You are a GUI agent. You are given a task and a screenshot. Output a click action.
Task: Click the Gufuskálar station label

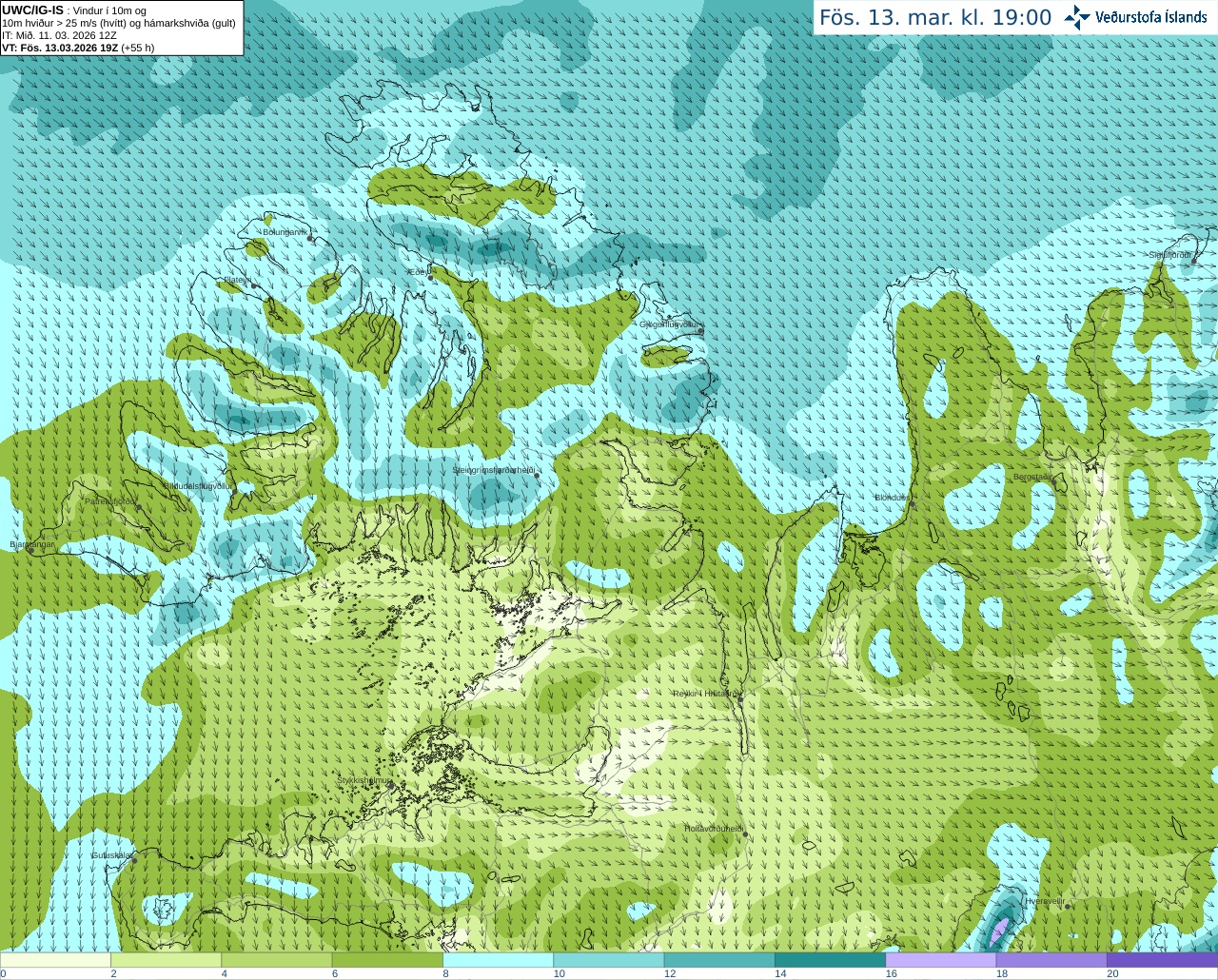(111, 855)
